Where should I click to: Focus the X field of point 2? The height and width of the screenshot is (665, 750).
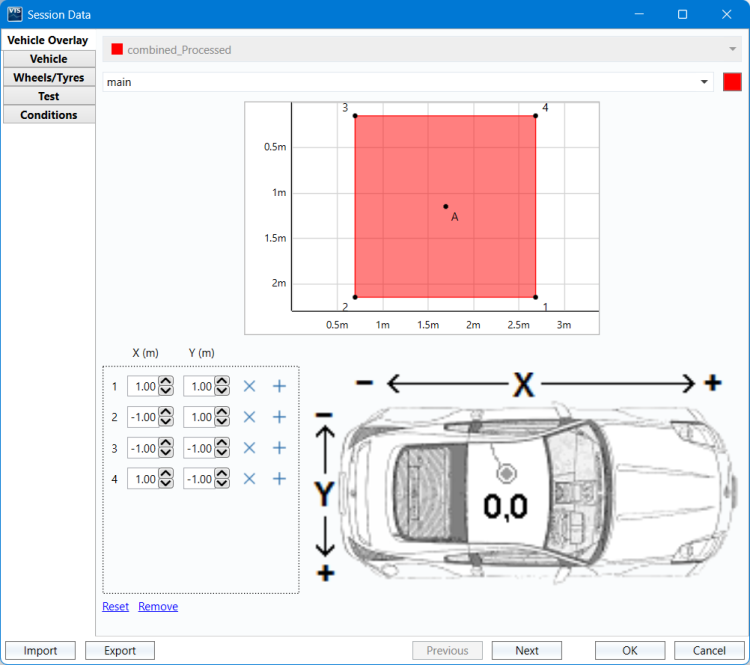pyautogui.click(x=143, y=417)
